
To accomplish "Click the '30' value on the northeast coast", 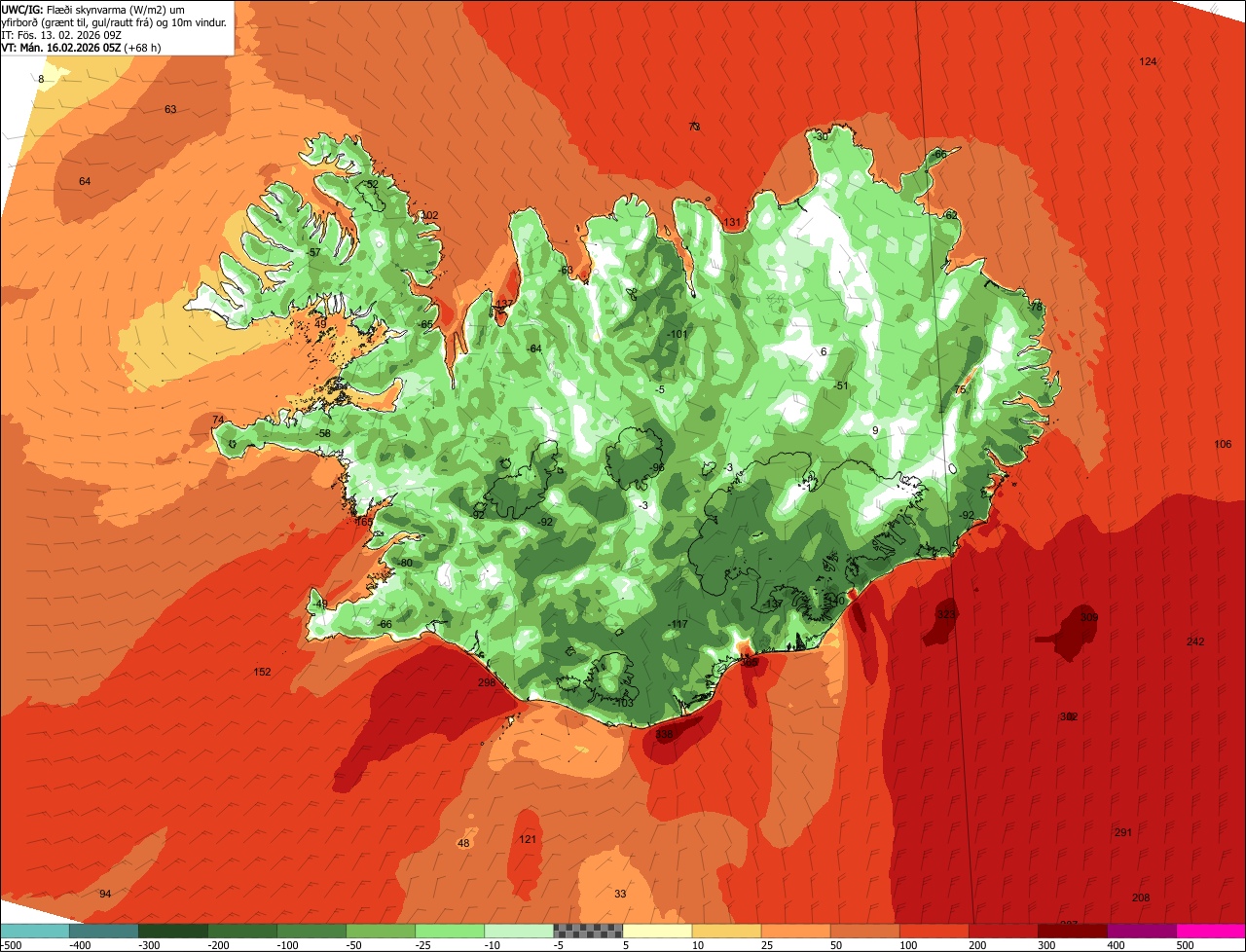I will [822, 137].
